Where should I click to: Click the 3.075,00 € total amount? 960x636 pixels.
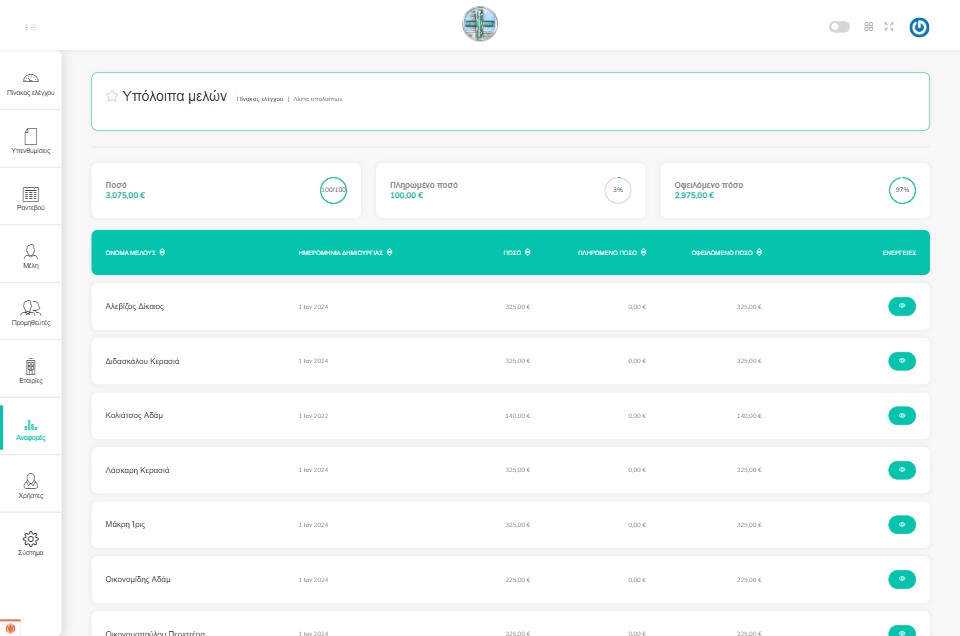[125, 195]
